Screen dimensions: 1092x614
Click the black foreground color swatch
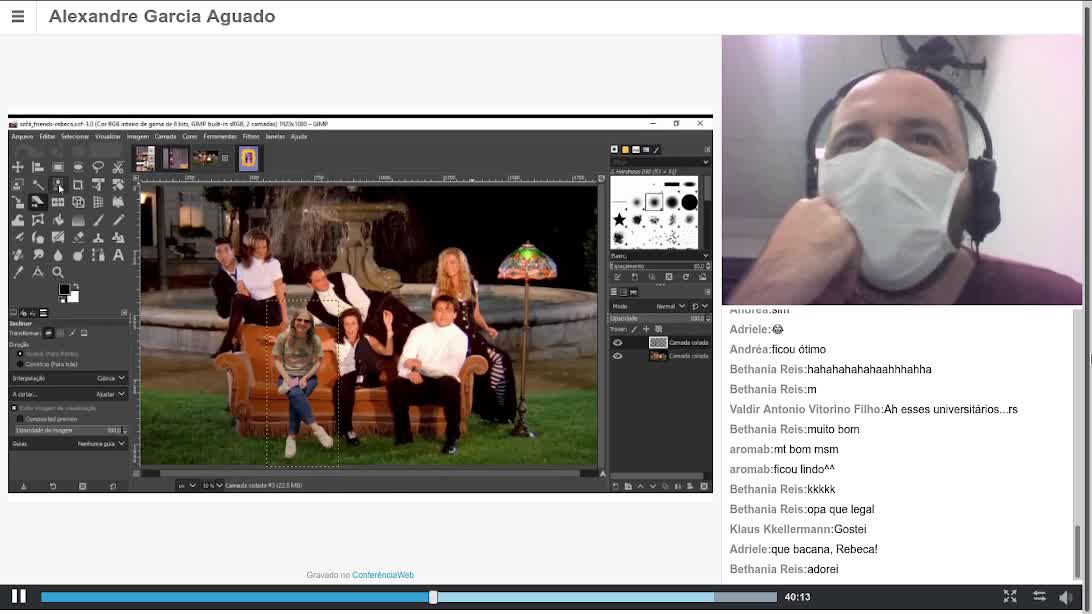[65, 290]
